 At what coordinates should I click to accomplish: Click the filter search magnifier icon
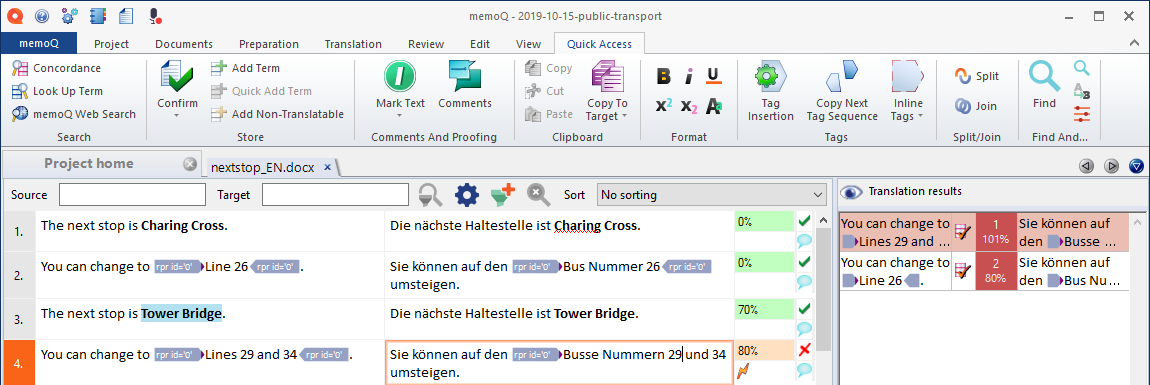click(x=430, y=195)
